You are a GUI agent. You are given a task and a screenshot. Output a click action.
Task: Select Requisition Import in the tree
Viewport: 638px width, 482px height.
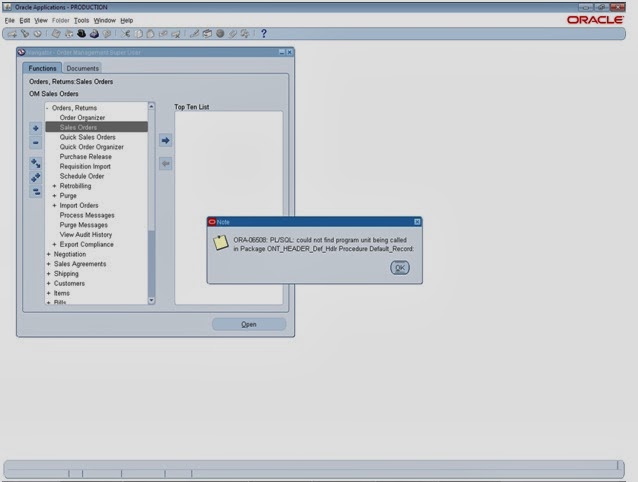tap(85, 166)
